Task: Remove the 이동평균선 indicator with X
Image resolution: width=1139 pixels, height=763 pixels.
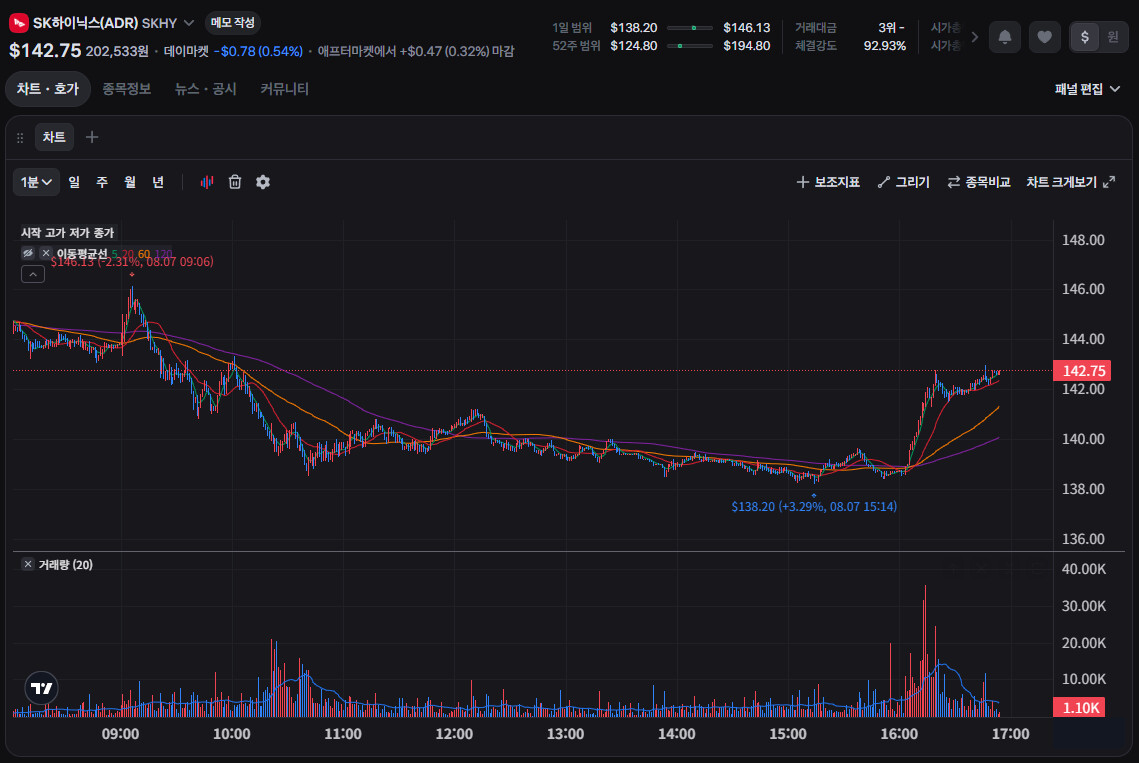Action: [46, 253]
